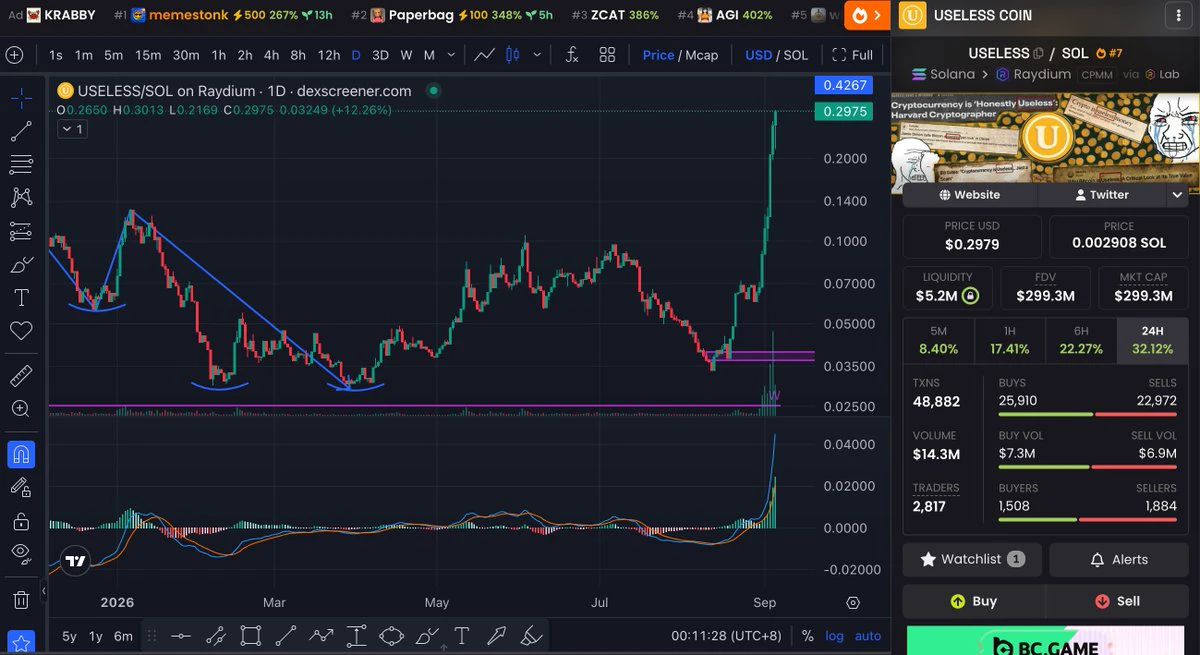Toggle percent scale on price axis
The image size is (1200, 655).
click(808, 636)
